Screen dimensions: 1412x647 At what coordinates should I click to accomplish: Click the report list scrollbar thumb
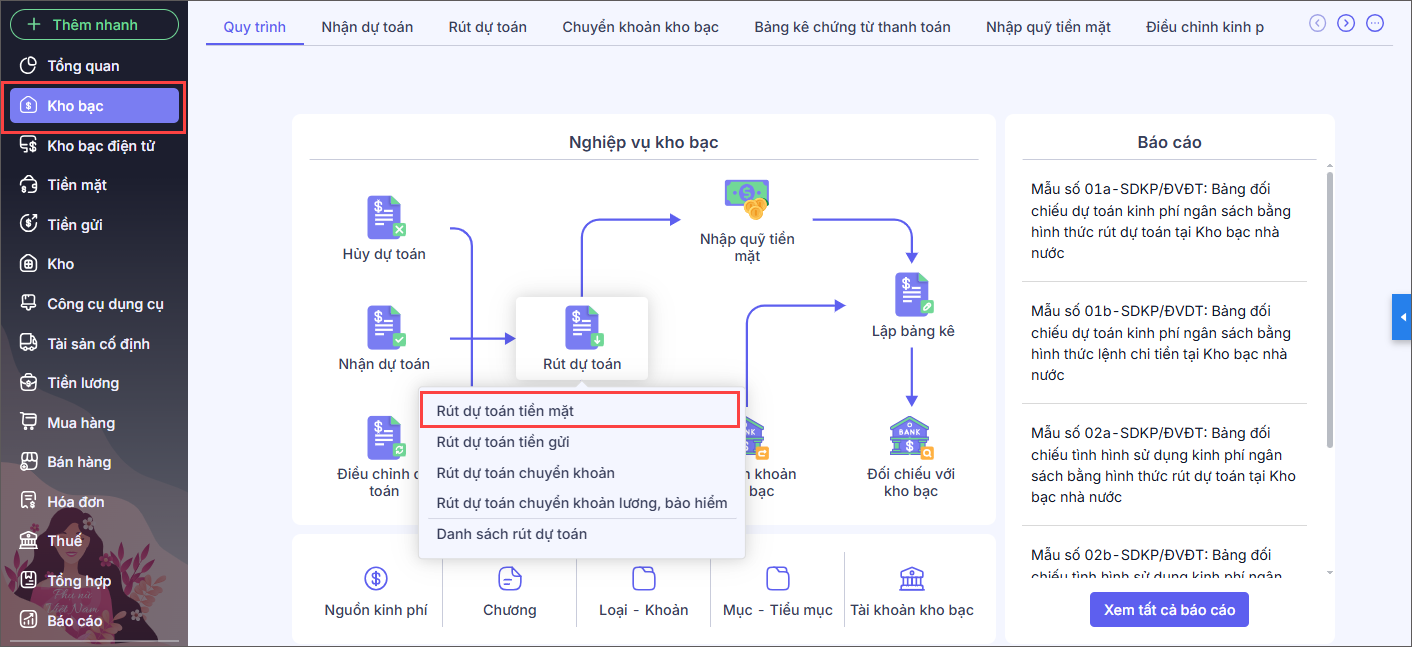point(1329,309)
